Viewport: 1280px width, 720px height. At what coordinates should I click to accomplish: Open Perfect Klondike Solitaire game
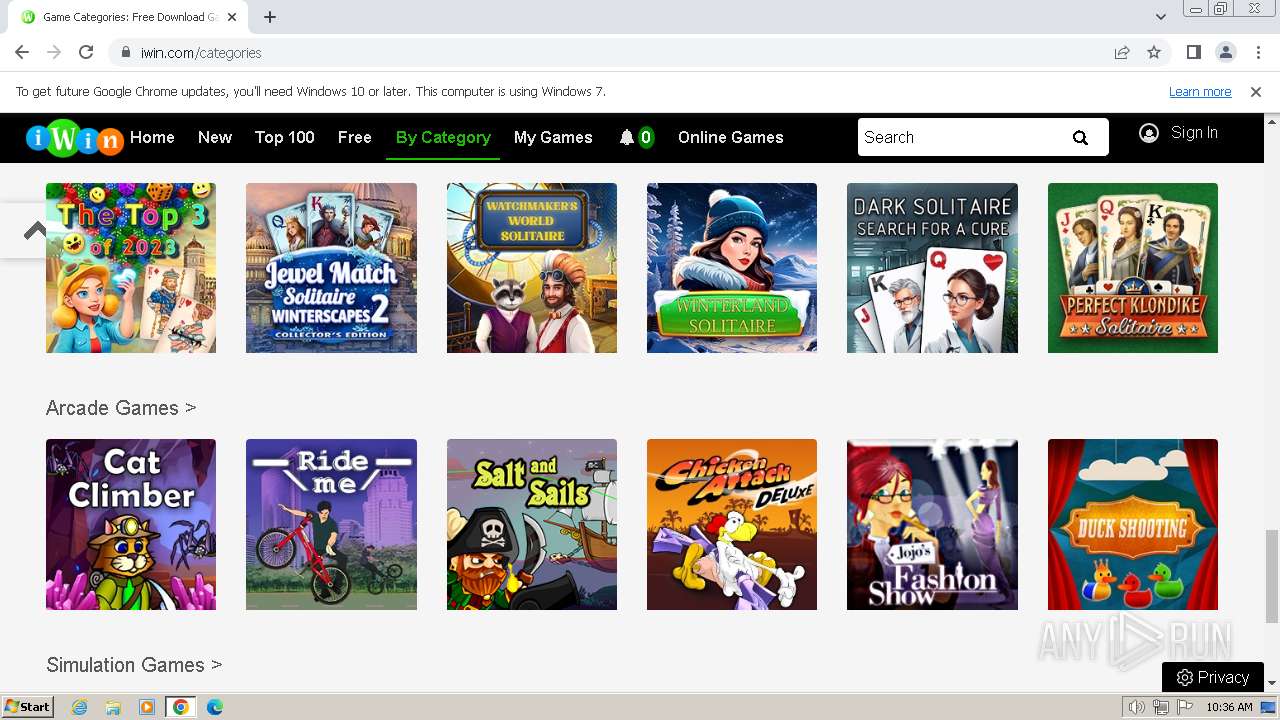1133,268
